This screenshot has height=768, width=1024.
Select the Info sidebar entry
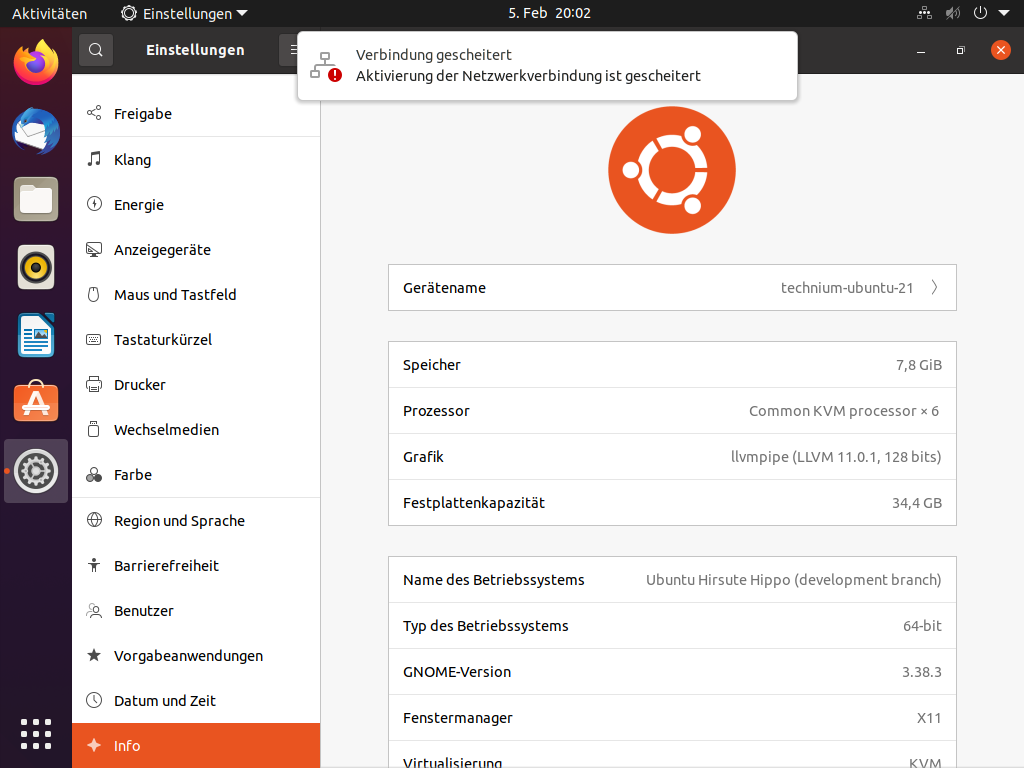tap(196, 745)
